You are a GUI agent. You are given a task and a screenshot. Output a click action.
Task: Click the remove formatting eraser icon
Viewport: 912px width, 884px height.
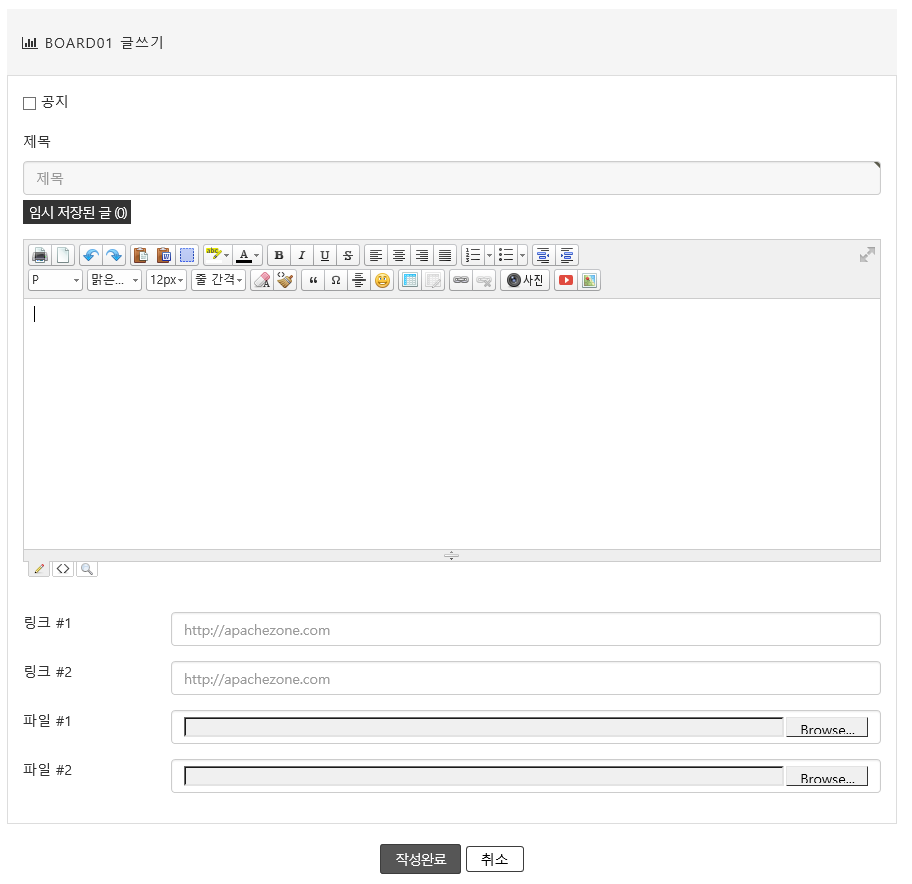tap(262, 280)
